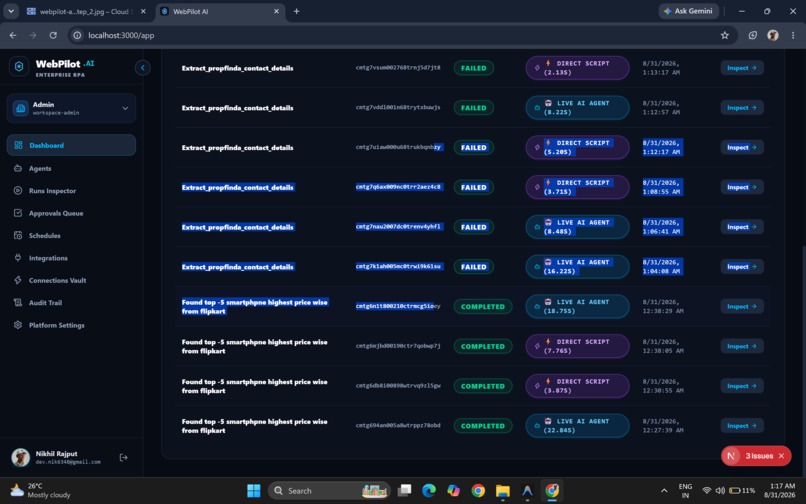This screenshot has height=504, width=806.
Task: Open the Chrome three-dot menu
Action: (793, 35)
